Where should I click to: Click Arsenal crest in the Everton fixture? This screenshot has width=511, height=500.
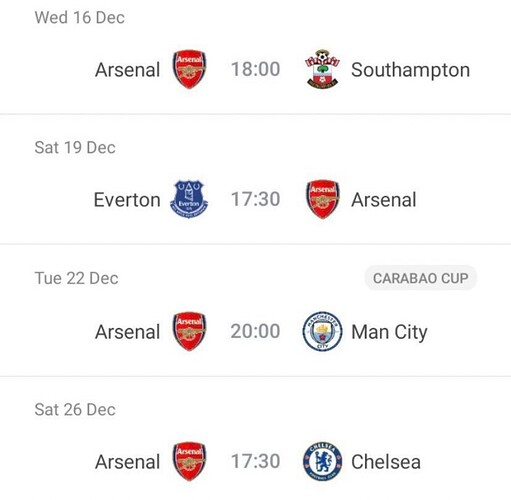point(323,199)
